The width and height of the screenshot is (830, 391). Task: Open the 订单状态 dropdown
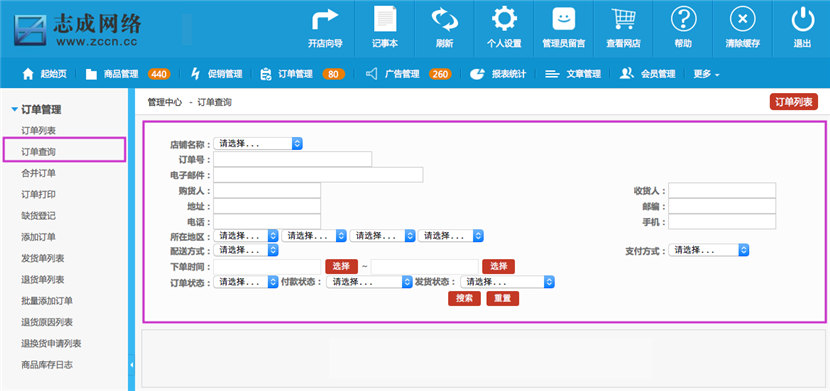[246, 282]
